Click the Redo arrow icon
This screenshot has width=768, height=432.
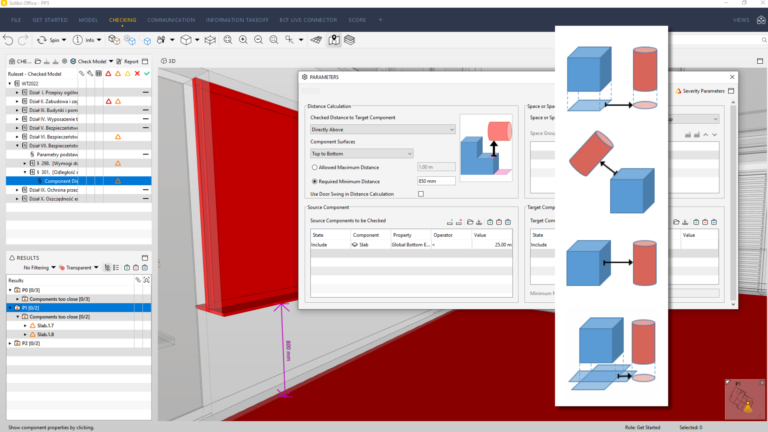tap(23, 40)
